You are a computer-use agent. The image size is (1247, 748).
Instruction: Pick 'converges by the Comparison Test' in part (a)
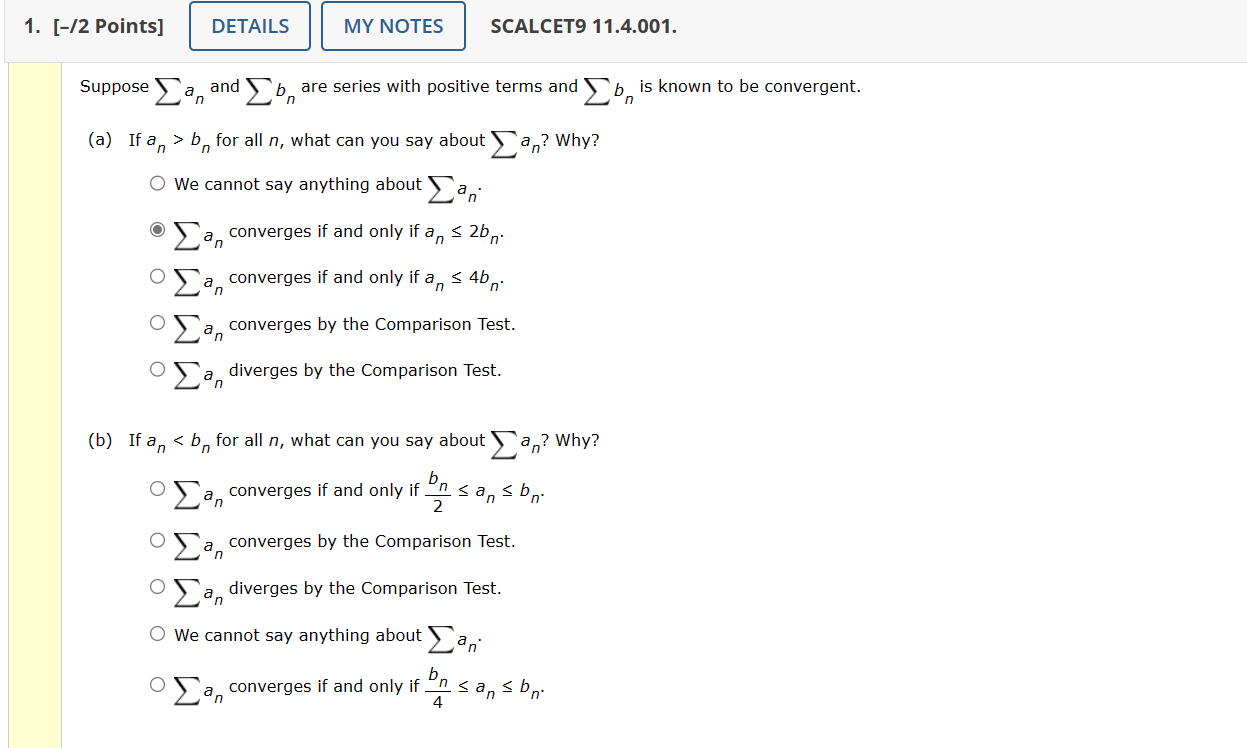coord(157,322)
